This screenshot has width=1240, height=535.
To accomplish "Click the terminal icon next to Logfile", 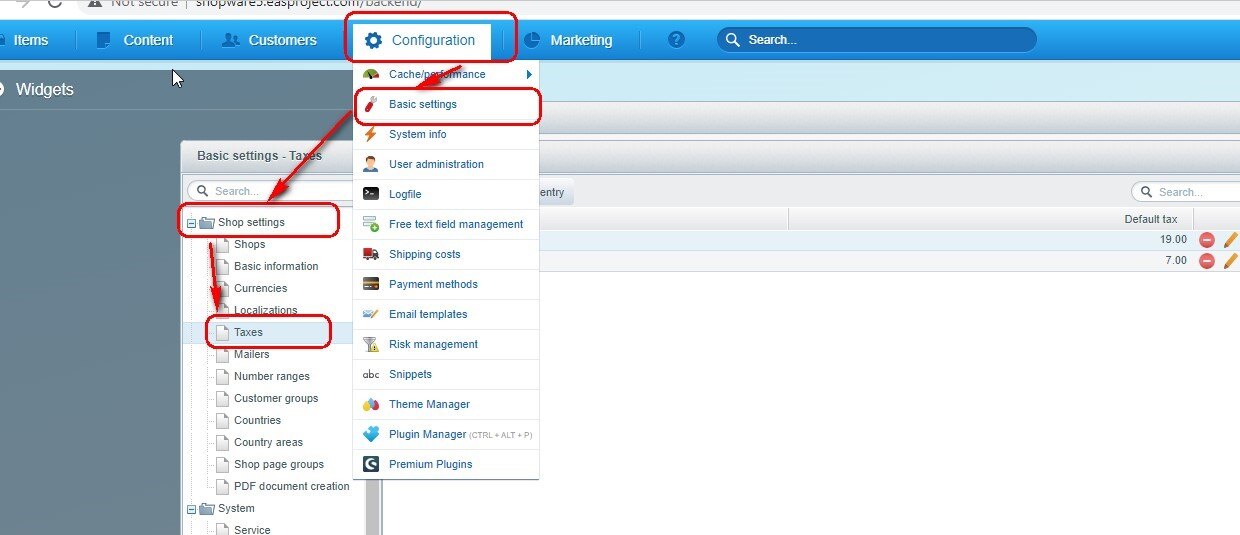I will (371, 194).
